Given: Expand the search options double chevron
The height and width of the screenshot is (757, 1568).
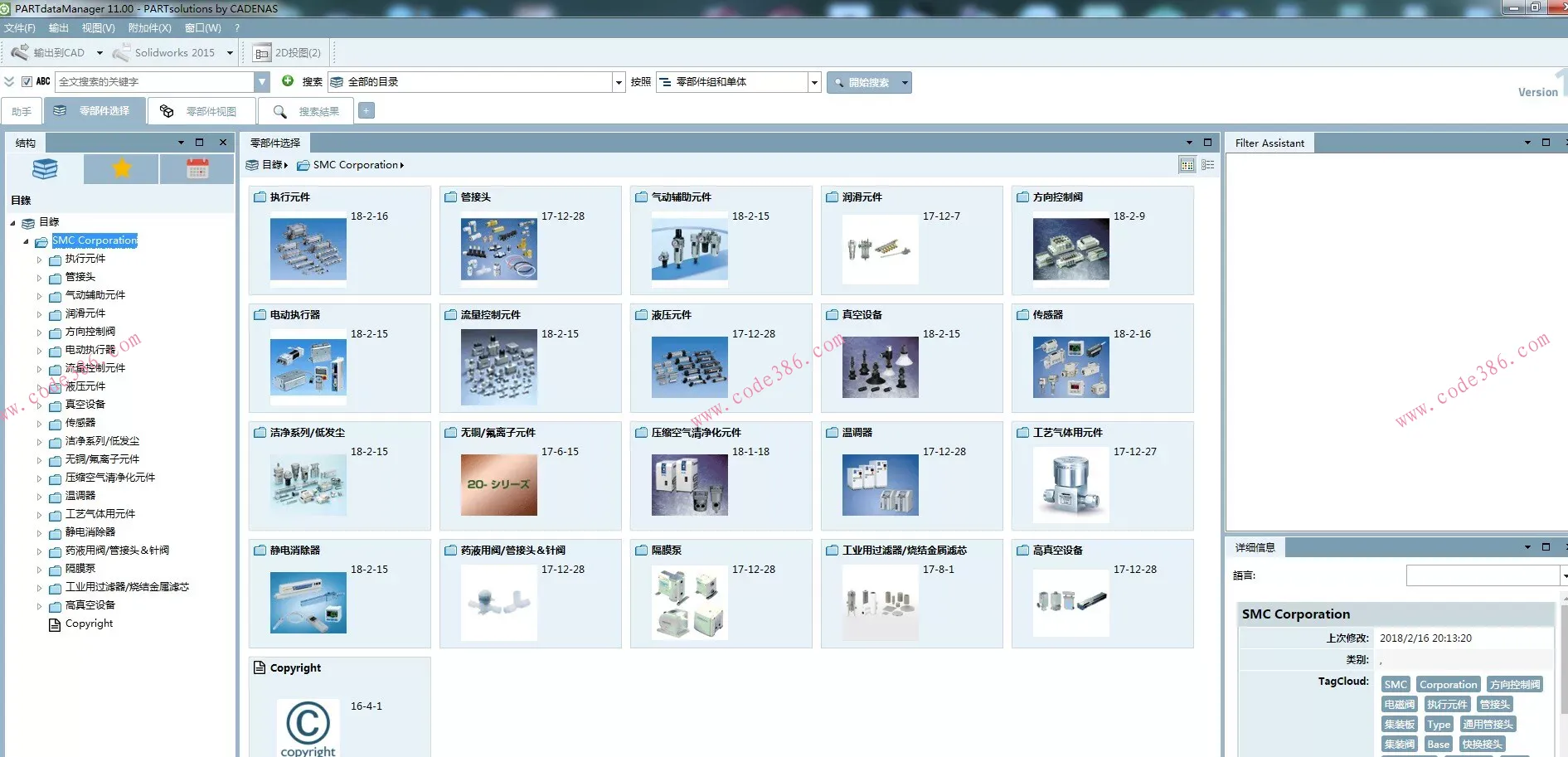Looking at the screenshot, I should click(x=9, y=81).
